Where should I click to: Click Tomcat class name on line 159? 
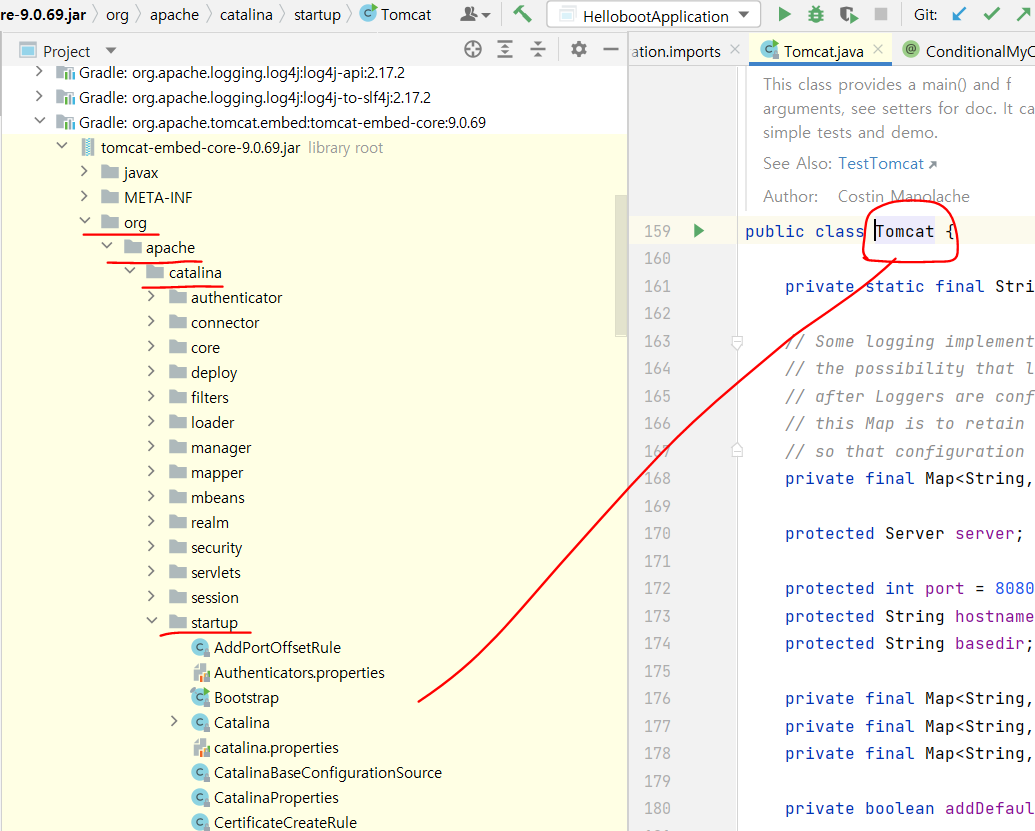click(x=905, y=232)
